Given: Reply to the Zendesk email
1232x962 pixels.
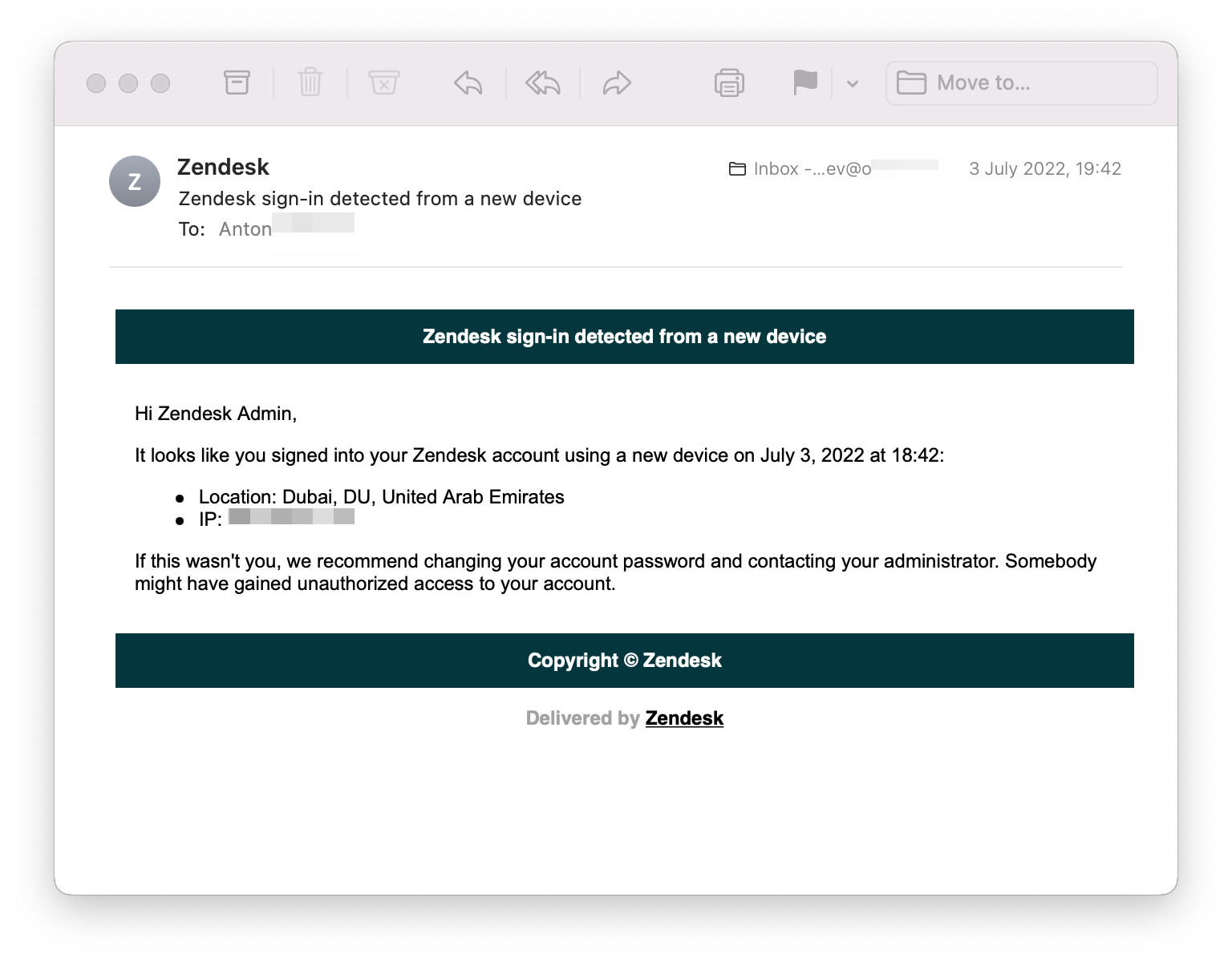Looking at the screenshot, I should pos(468,83).
